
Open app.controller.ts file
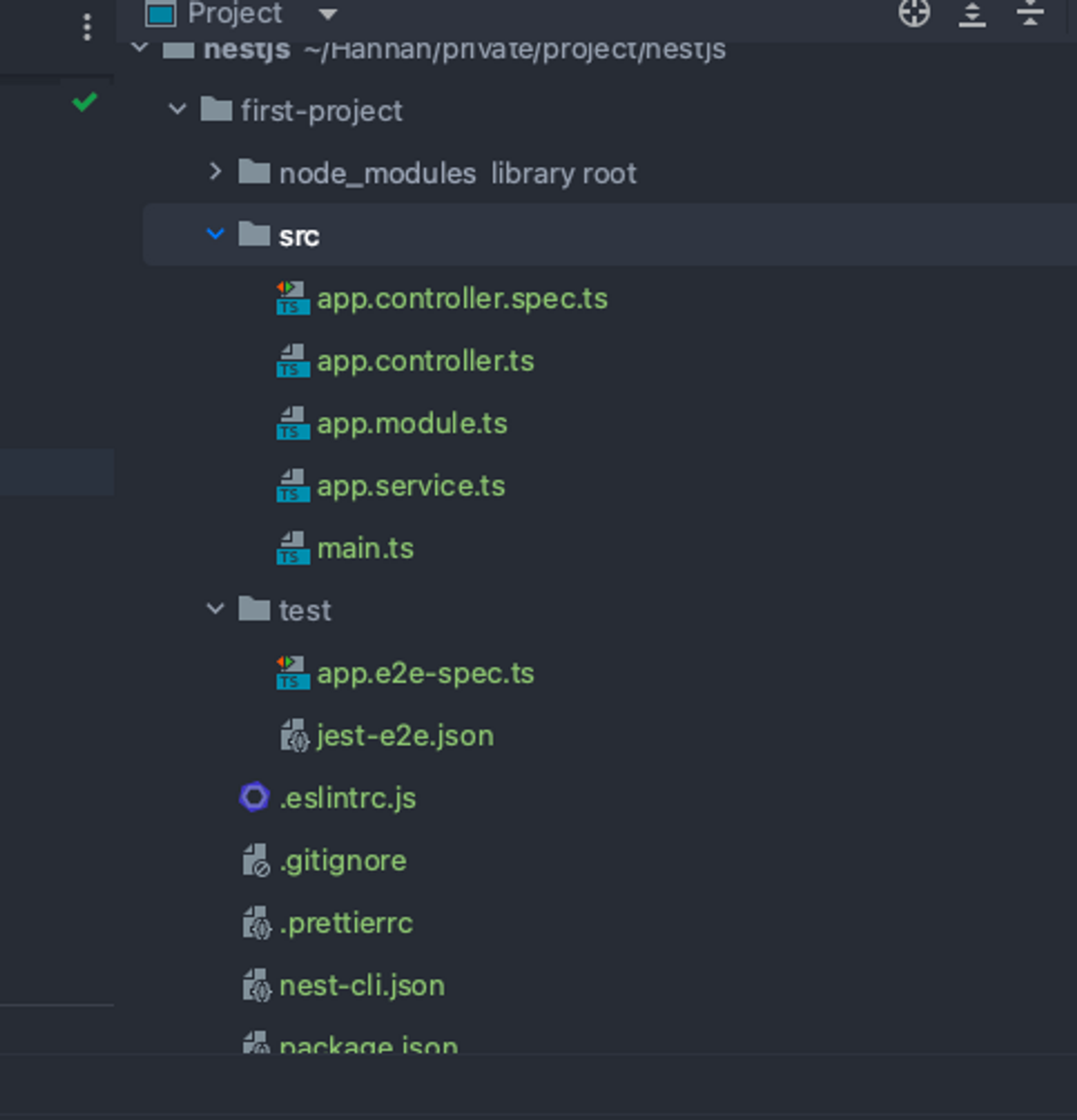coord(426,361)
